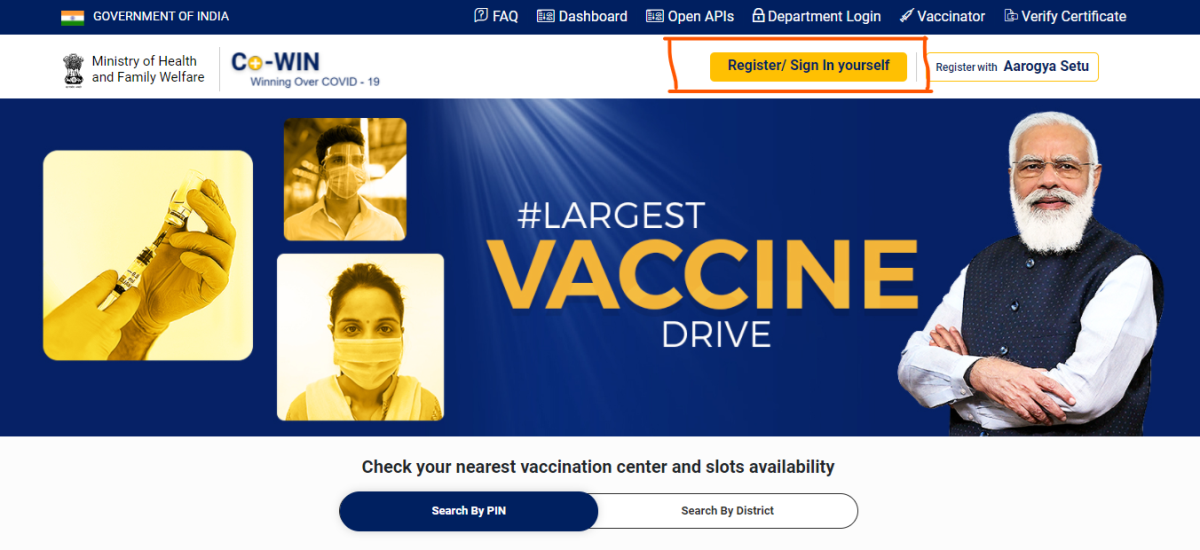Click the face shield man photo
Image resolution: width=1200 pixels, height=550 pixels.
point(345,179)
